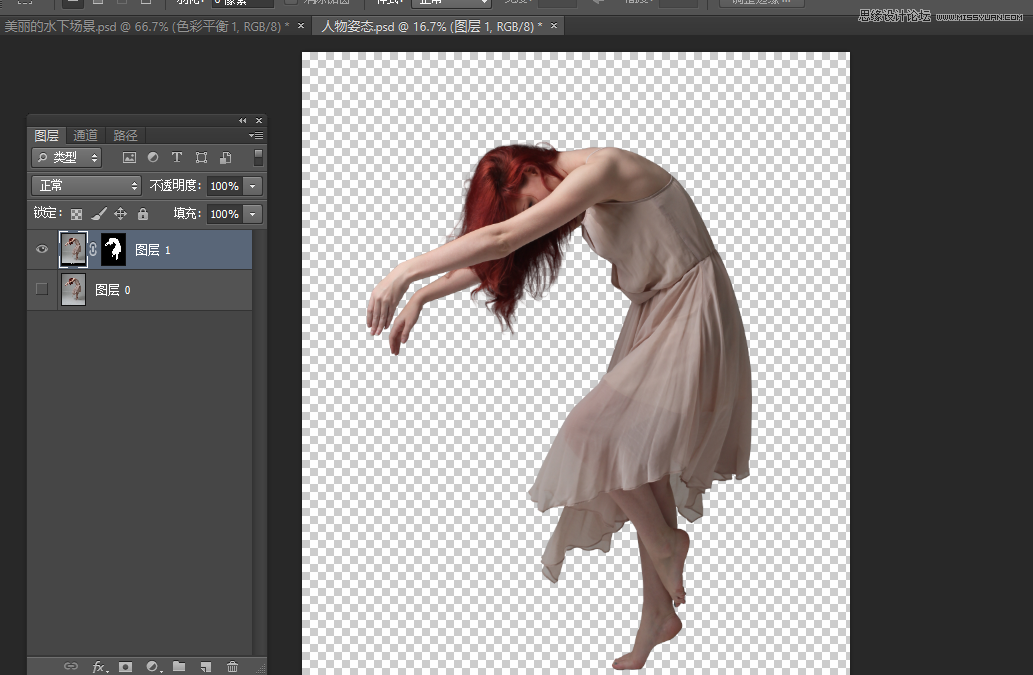The width and height of the screenshot is (1033, 675).
Task: Hide 图层 1 using its eye icon
Action: (x=42, y=249)
